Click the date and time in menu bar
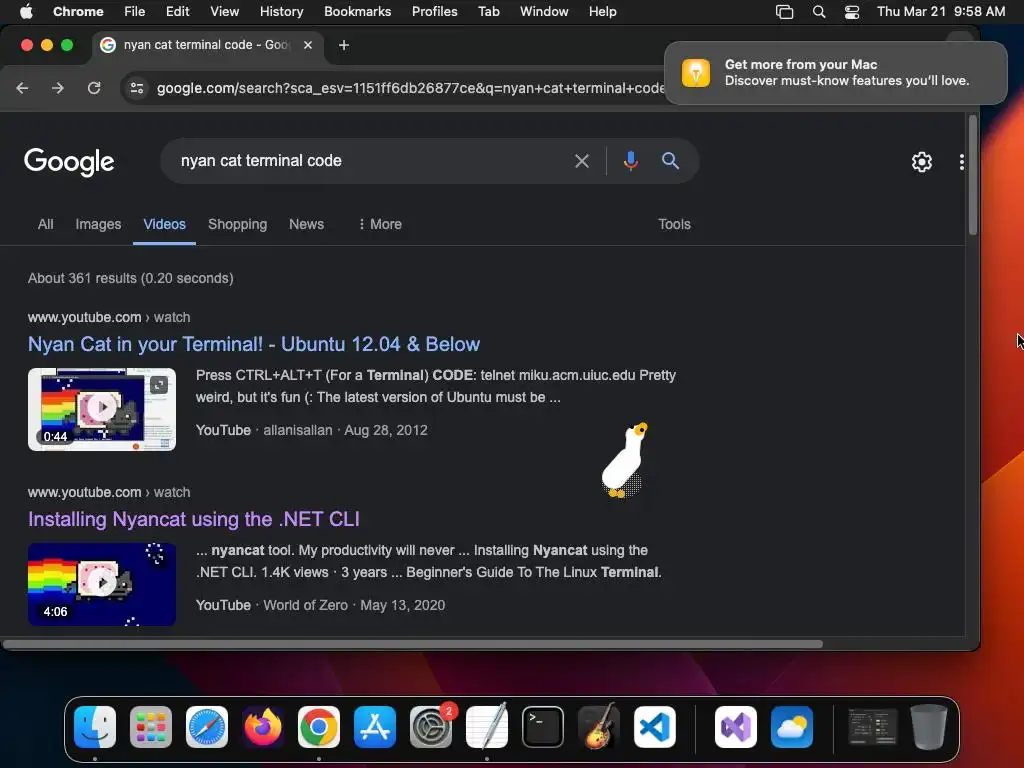Viewport: 1024px width, 768px height. point(941,11)
